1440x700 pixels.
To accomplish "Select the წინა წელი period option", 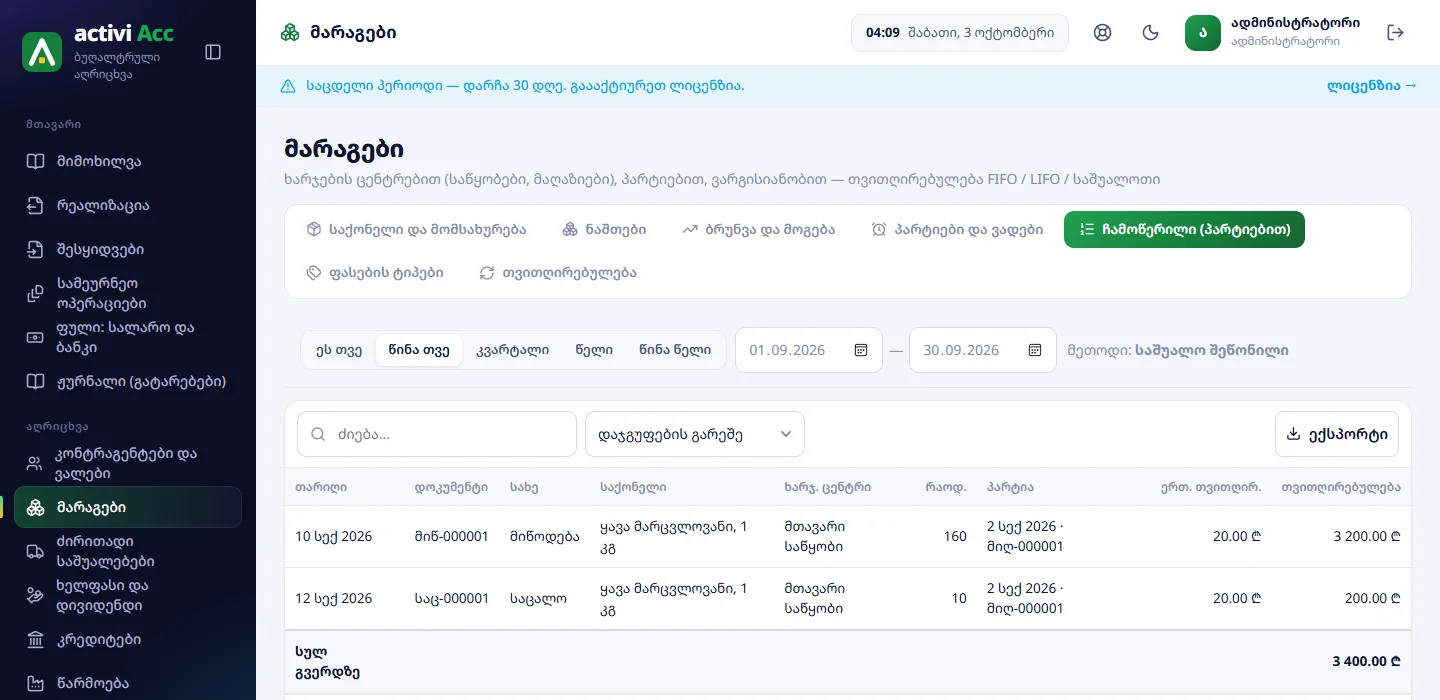I will 675,350.
